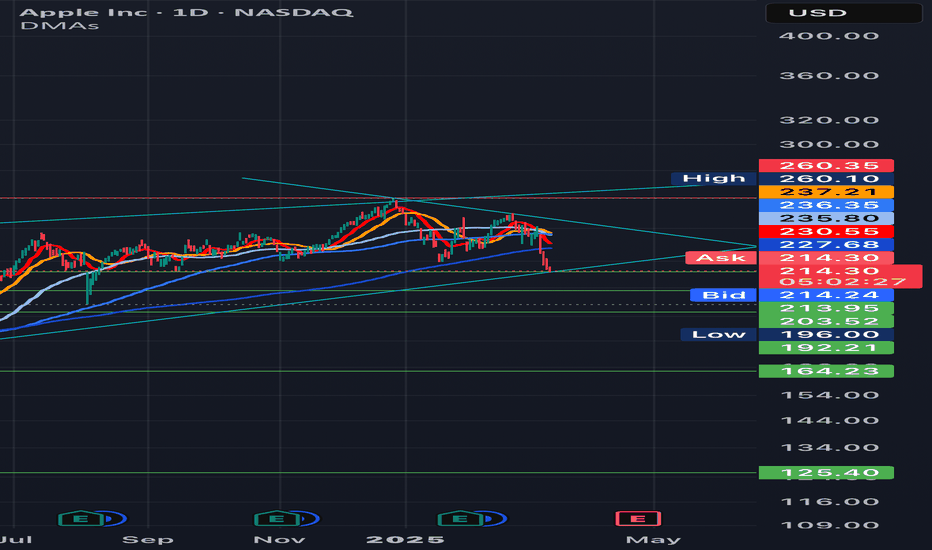
Task: Click the dark blue 227.68 label
Action: point(826,244)
